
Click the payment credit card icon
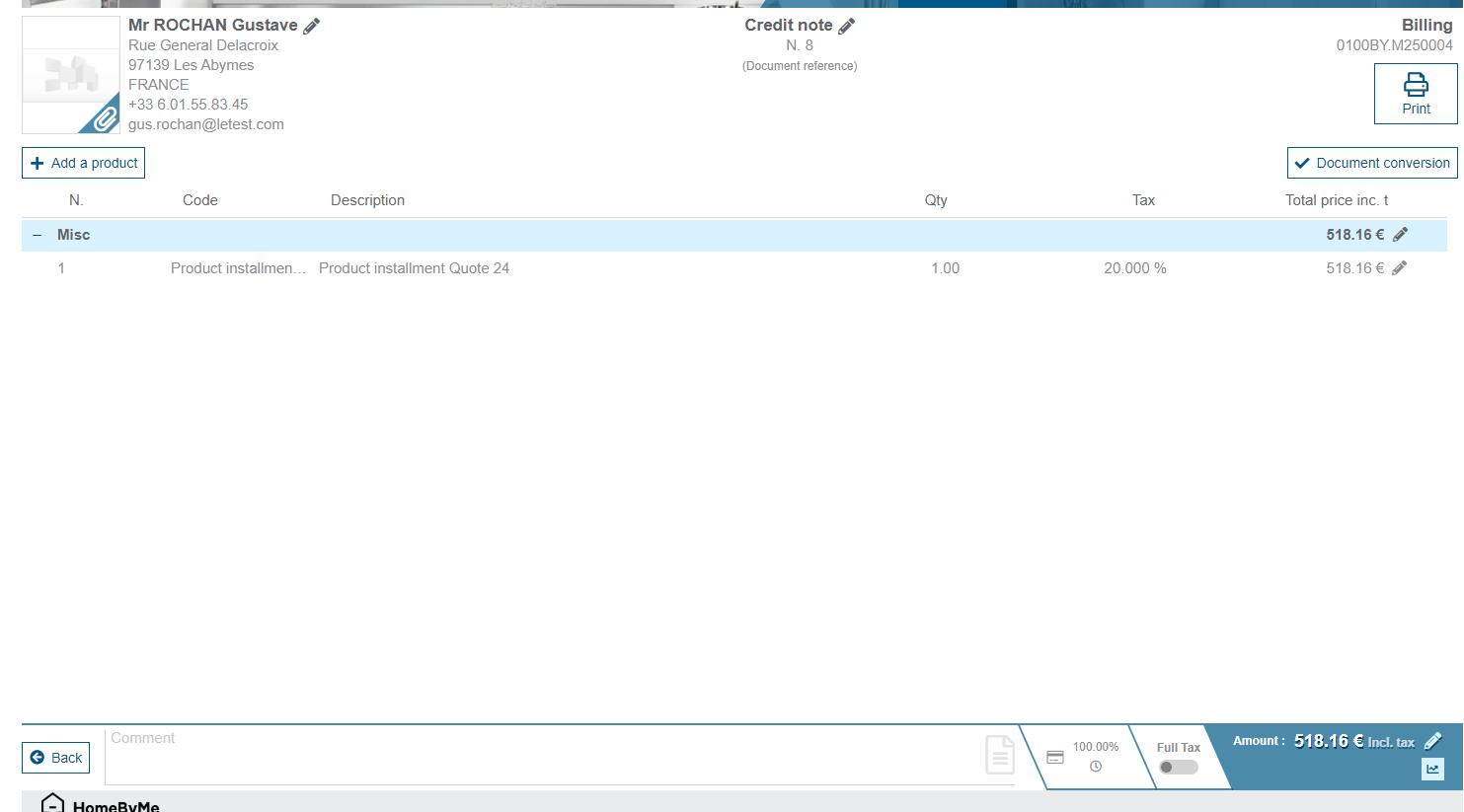1055,758
